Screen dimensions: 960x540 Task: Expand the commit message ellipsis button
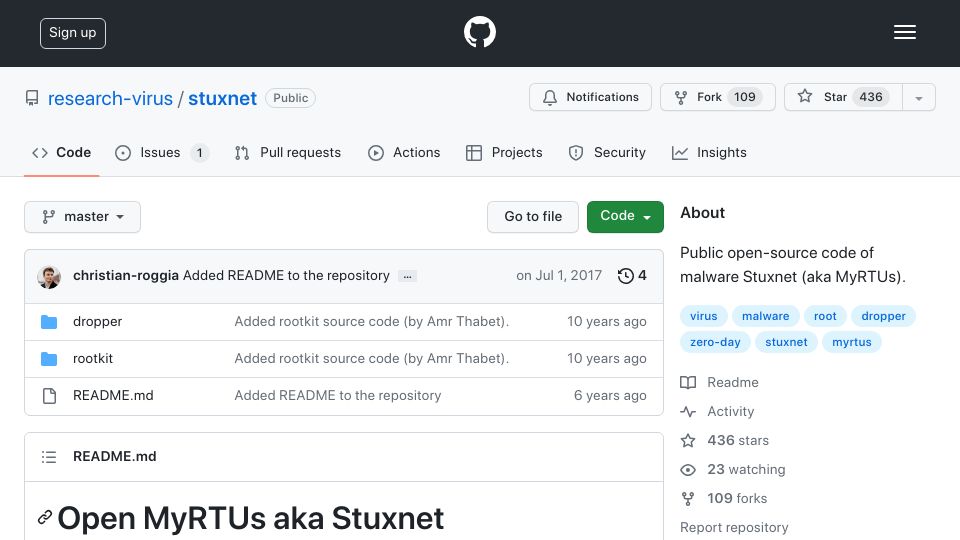click(407, 276)
